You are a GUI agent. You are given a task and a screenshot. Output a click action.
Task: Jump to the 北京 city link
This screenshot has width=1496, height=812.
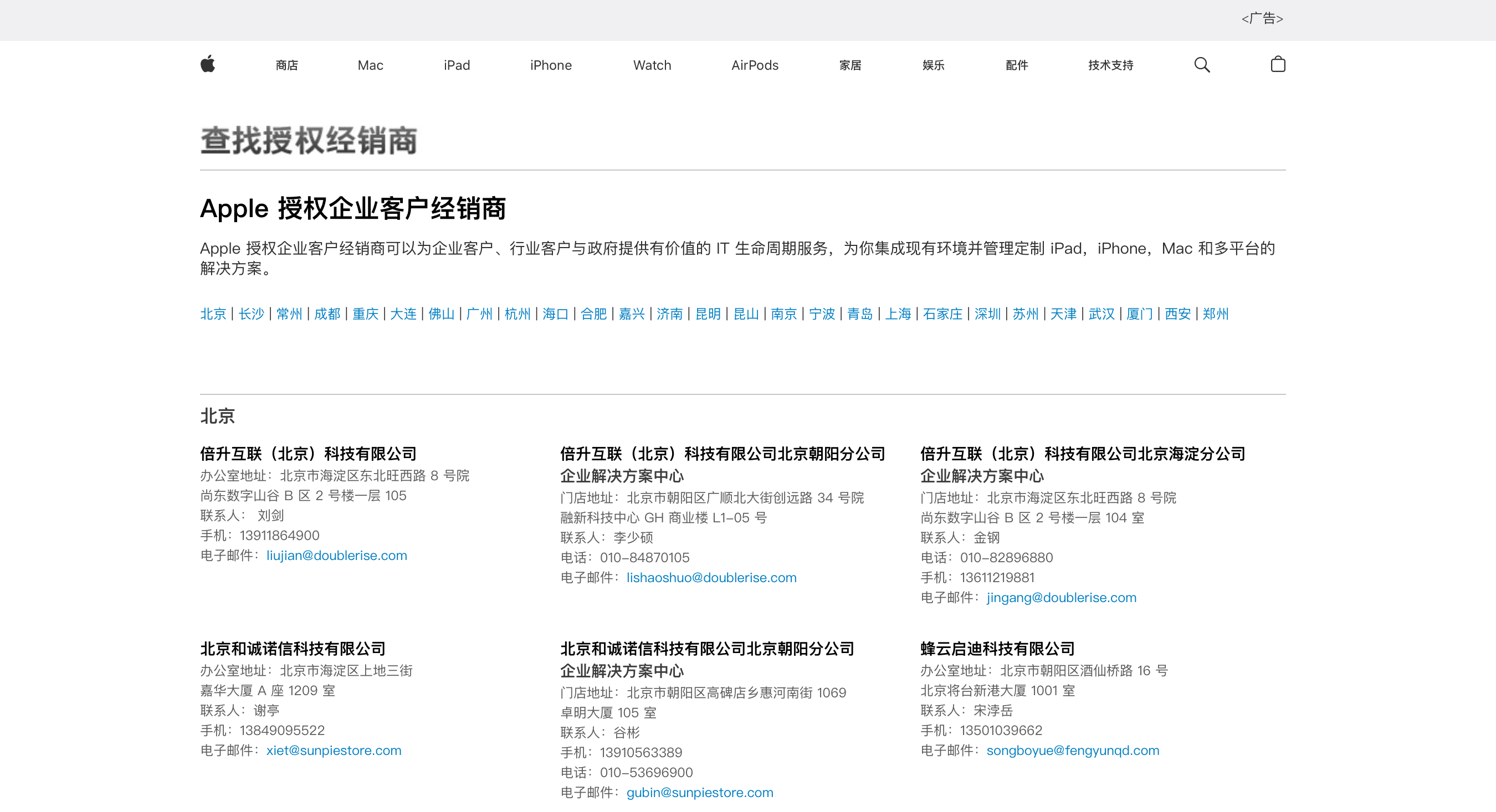213,314
